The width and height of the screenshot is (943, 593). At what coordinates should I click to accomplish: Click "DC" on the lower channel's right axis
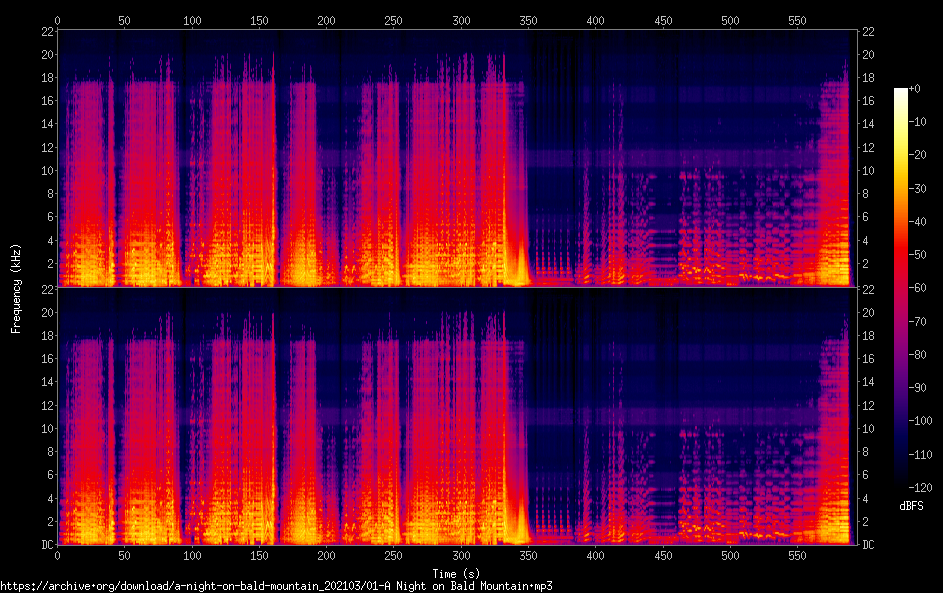point(868,544)
